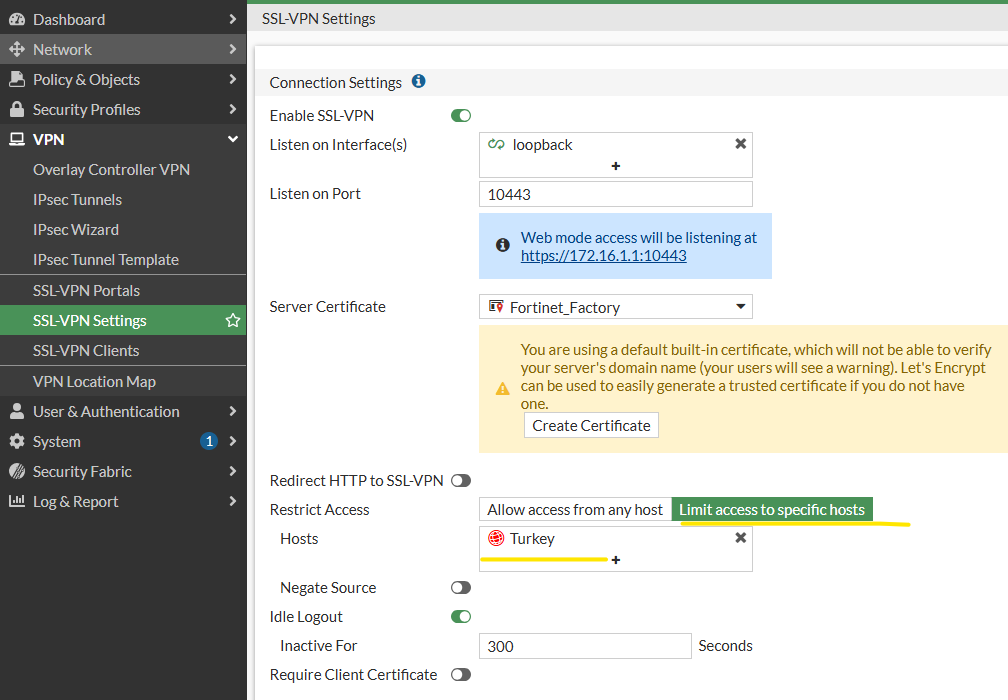Select Allow access from any host
Image resolution: width=1008 pixels, height=700 pixels.
[575, 510]
